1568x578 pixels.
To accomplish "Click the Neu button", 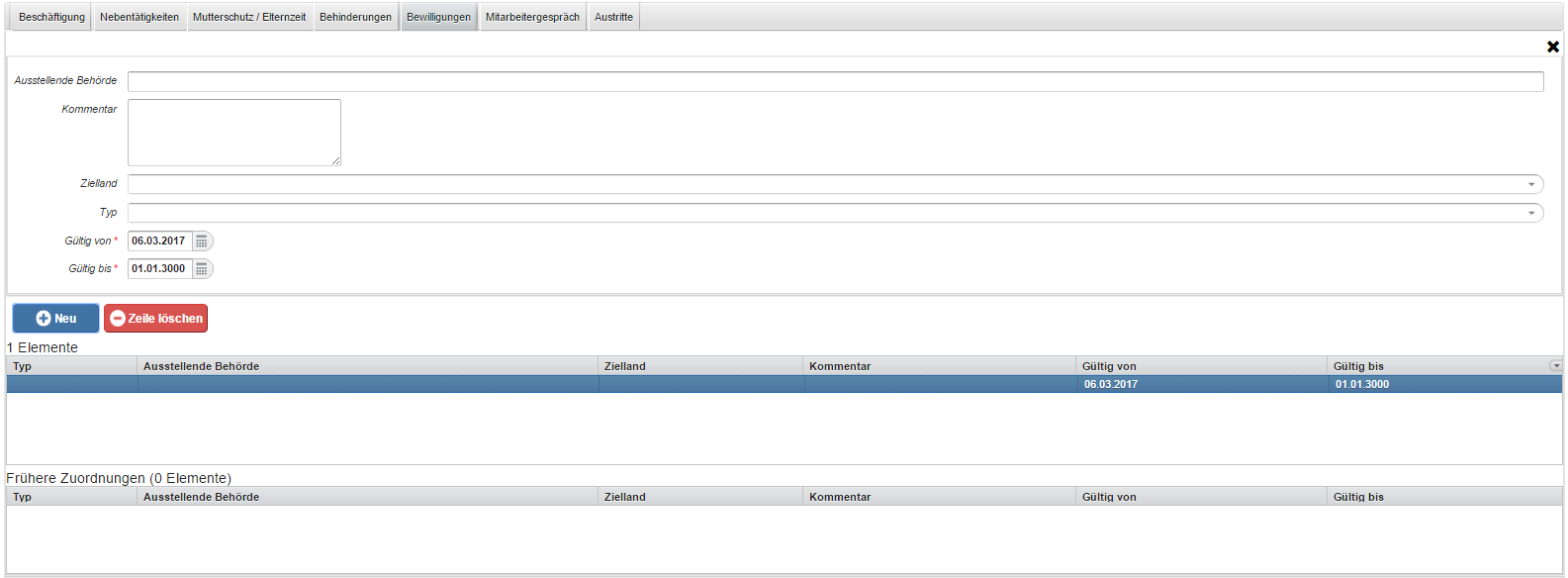I will [x=55, y=319].
